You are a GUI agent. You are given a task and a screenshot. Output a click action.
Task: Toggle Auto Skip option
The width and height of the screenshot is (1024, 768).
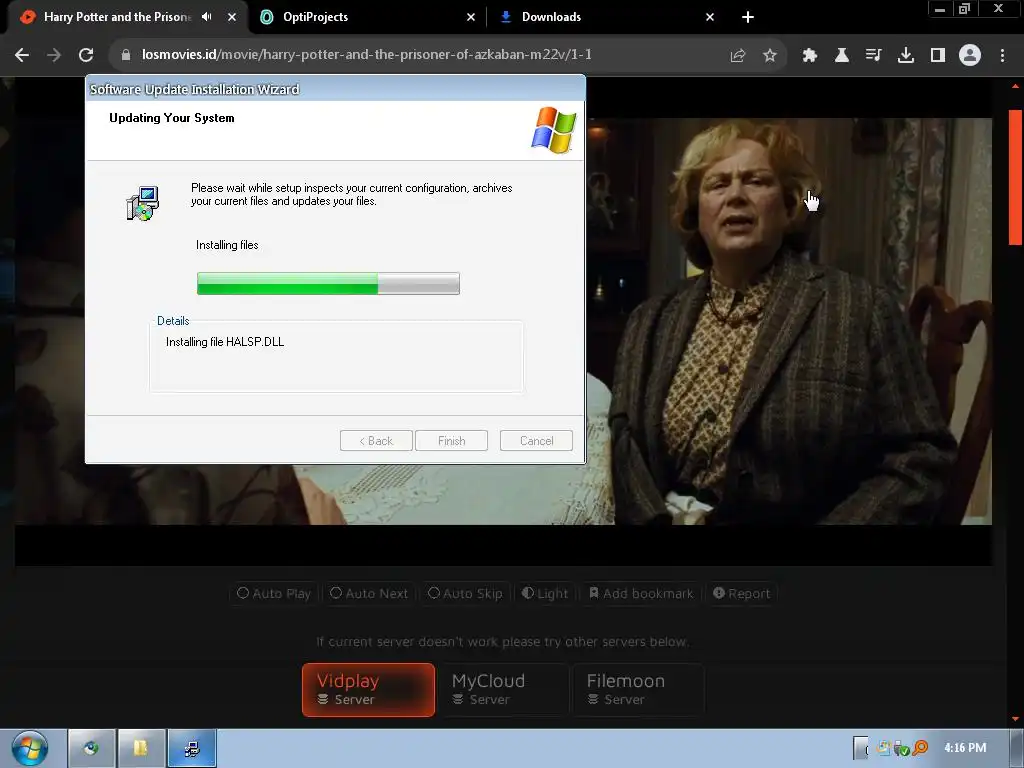pyautogui.click(x=465, y=594)
